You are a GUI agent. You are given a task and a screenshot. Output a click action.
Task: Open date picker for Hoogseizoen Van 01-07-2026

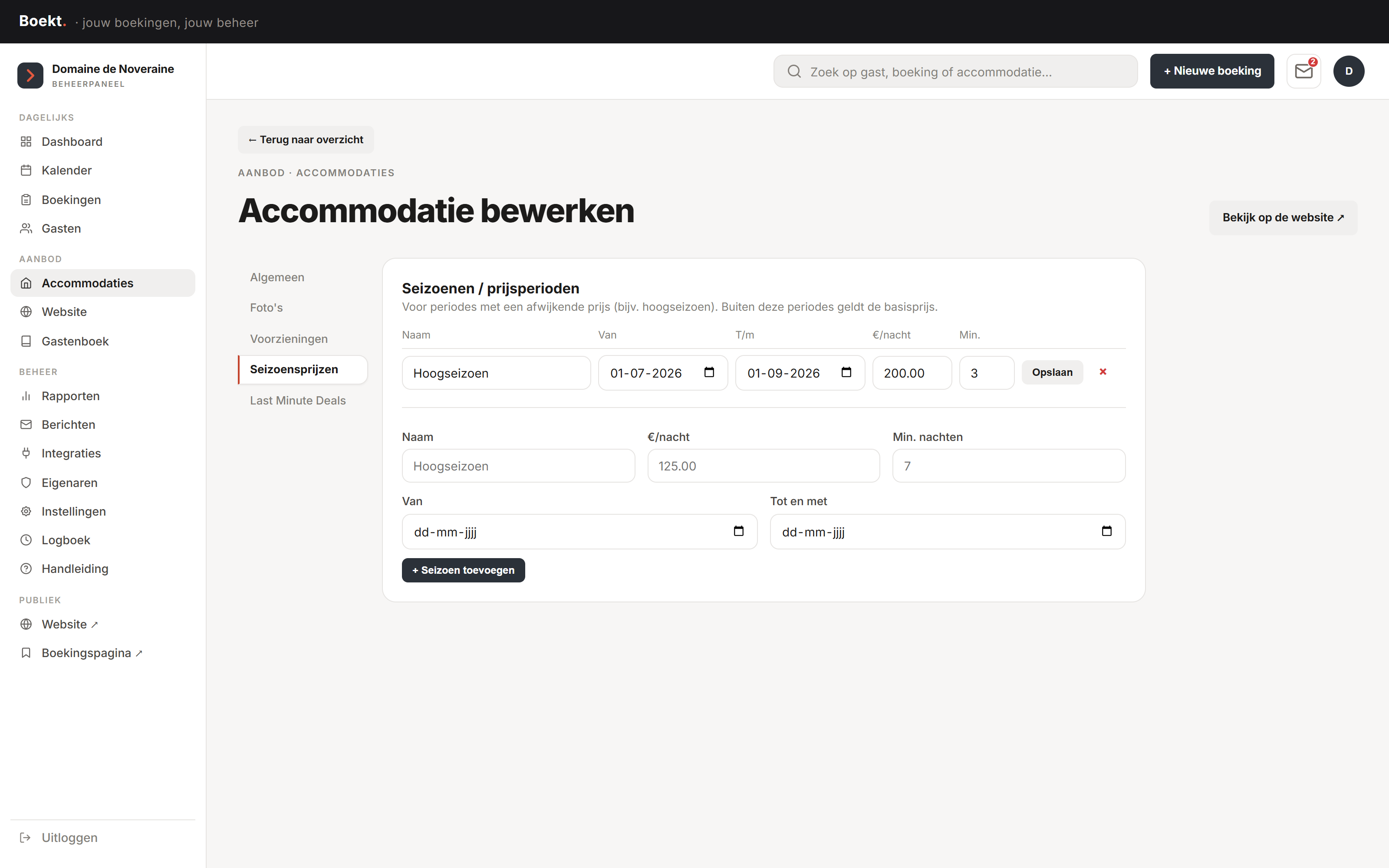tap(709, 372)
